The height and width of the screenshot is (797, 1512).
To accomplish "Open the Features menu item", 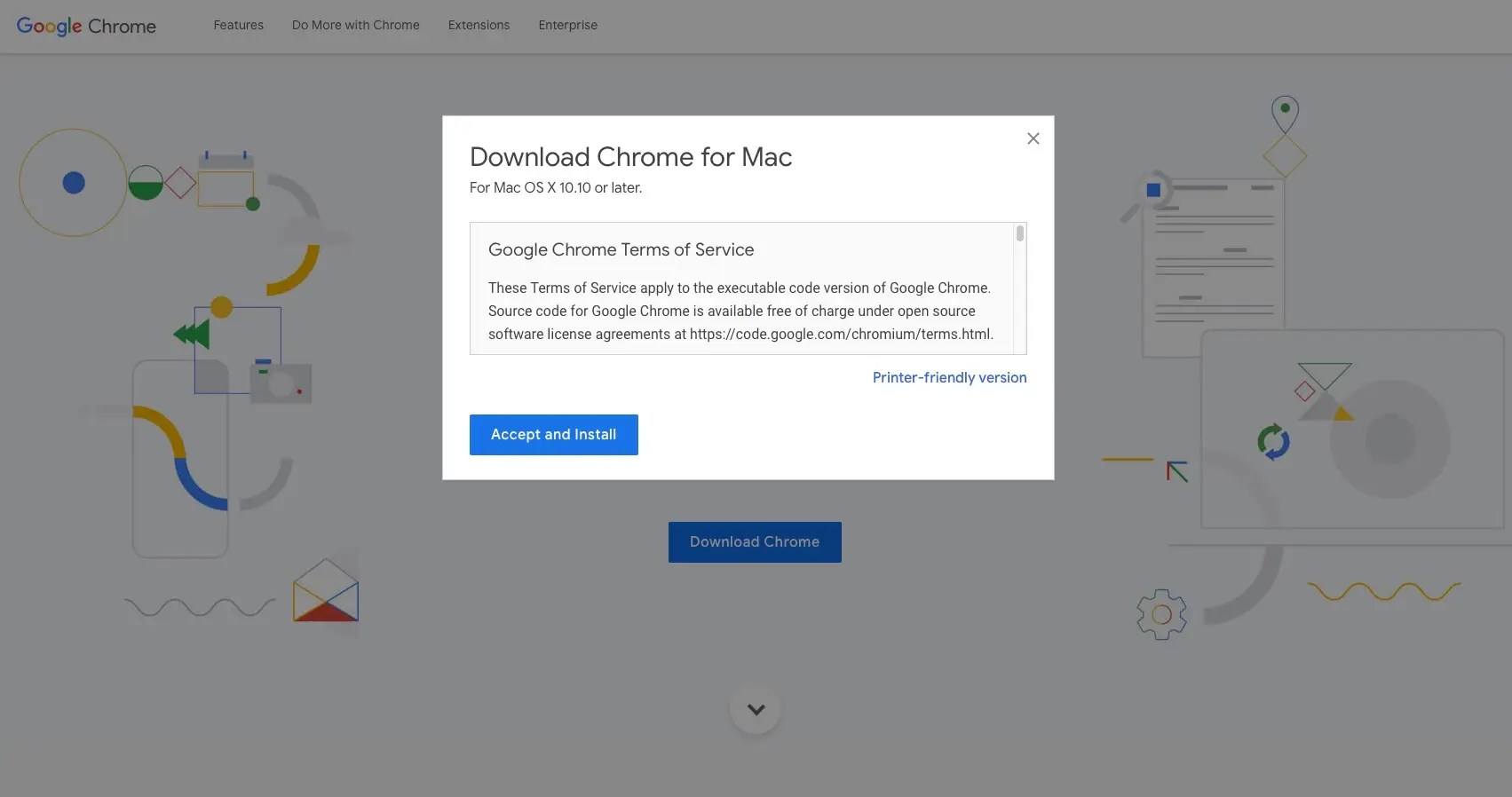I will point(239,25).
